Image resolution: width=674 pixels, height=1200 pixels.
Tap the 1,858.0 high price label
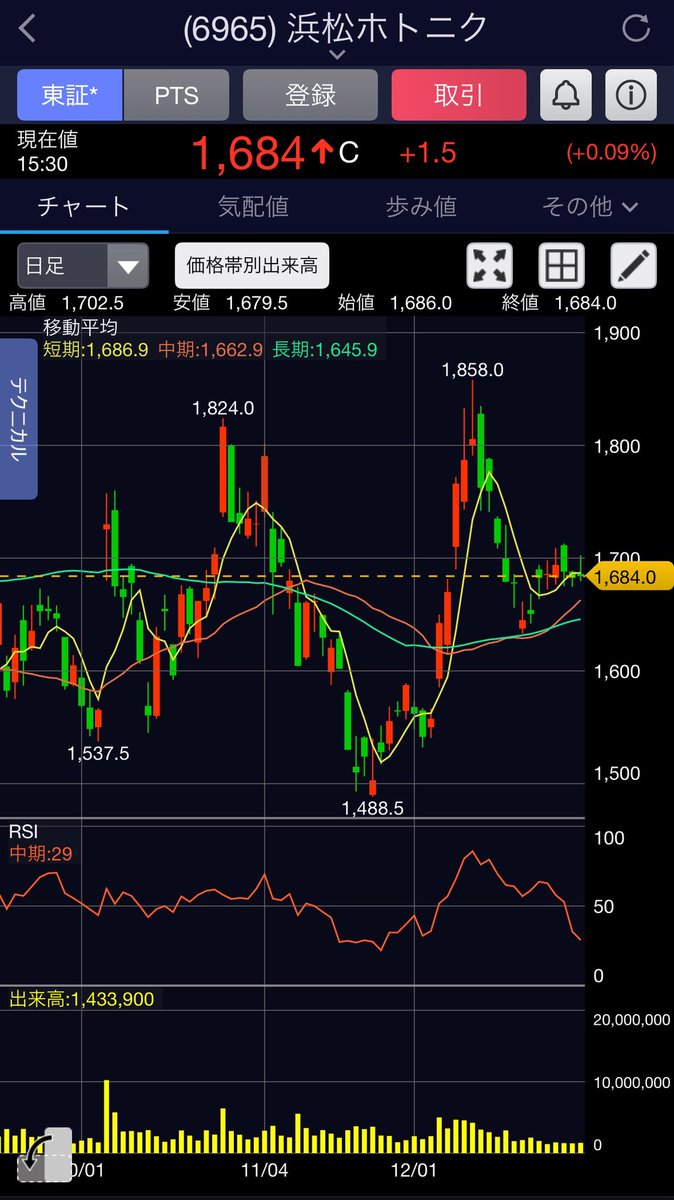[473, 370]
